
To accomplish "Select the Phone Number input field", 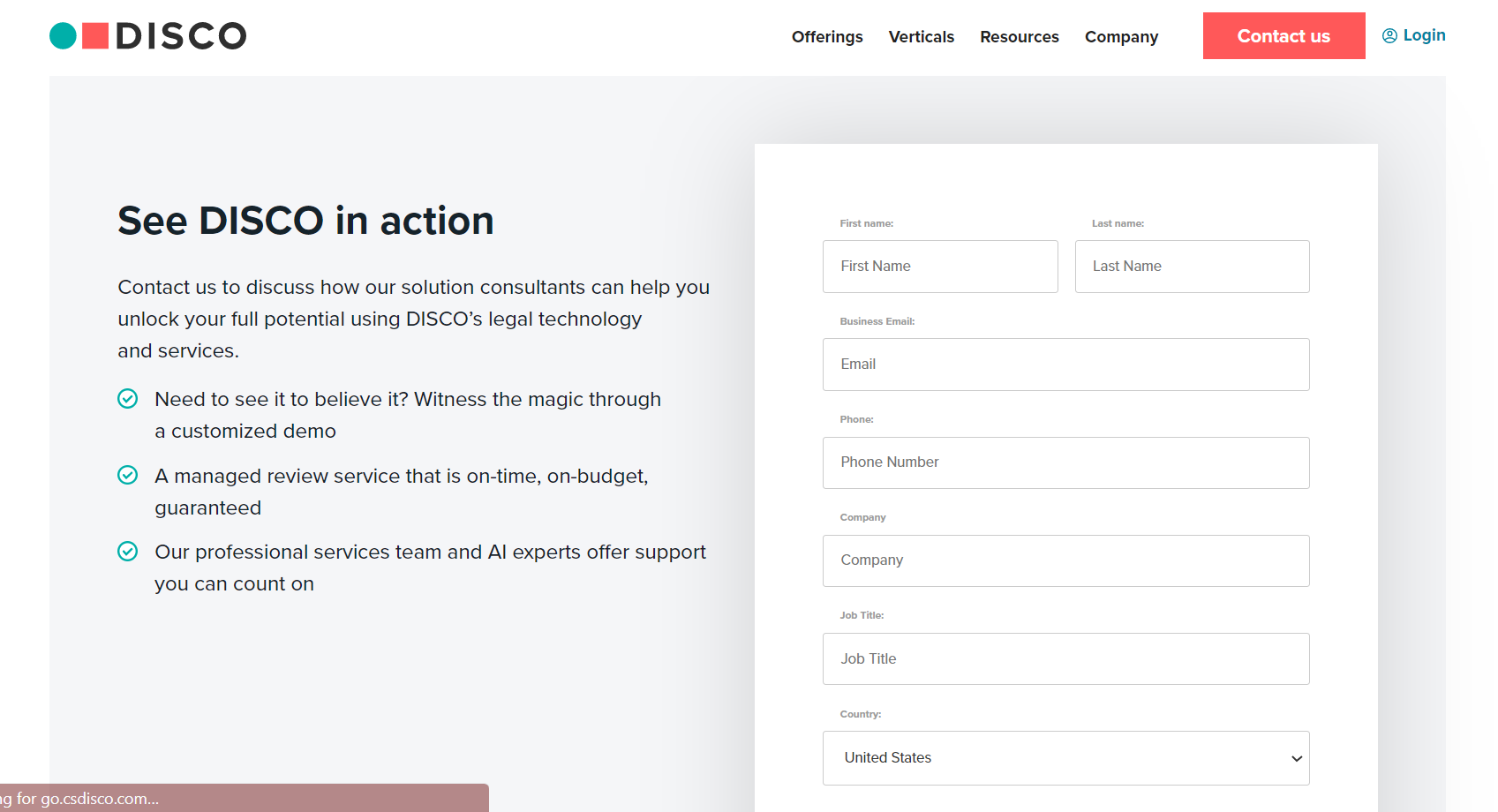I will 1065,462.
